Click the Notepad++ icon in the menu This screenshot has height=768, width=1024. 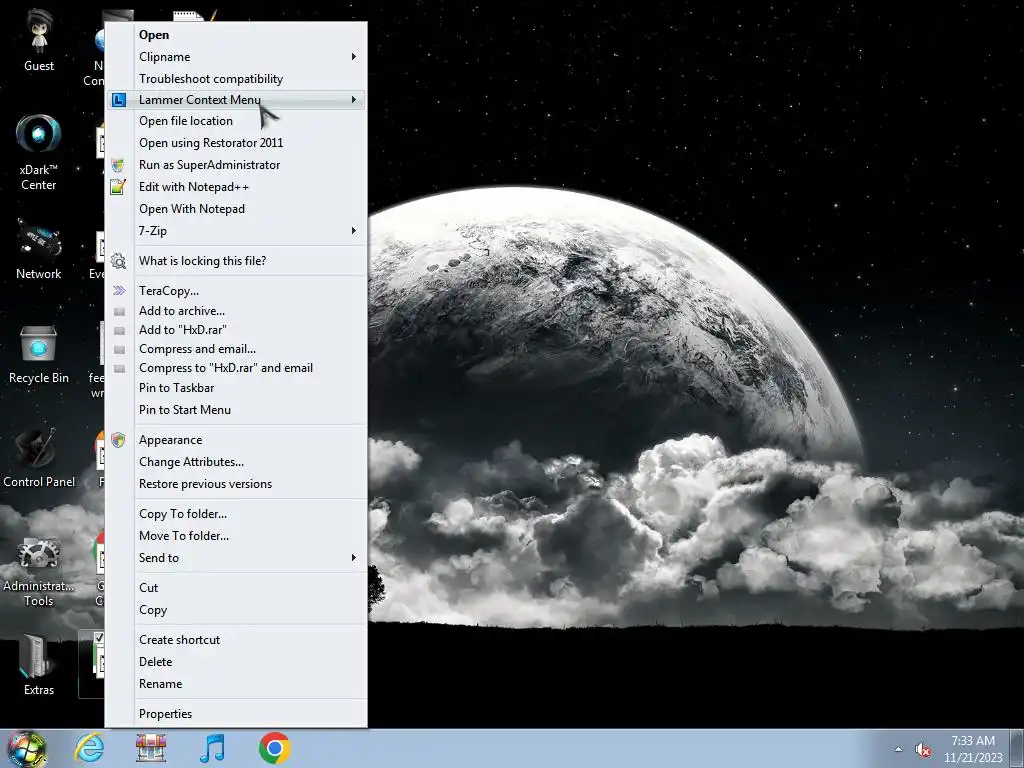pos(118,187)
